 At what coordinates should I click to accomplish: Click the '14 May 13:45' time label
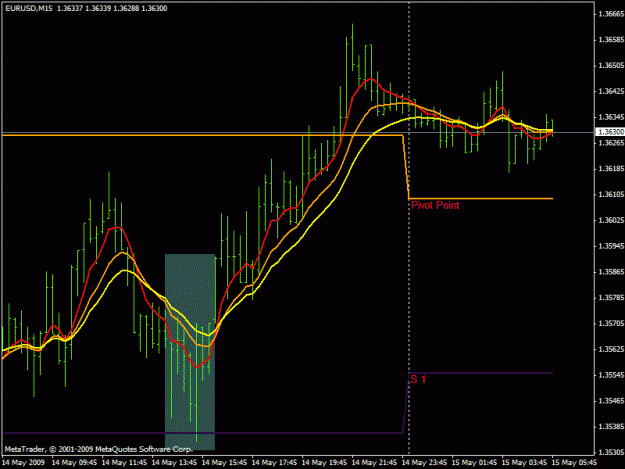point(174,463)
